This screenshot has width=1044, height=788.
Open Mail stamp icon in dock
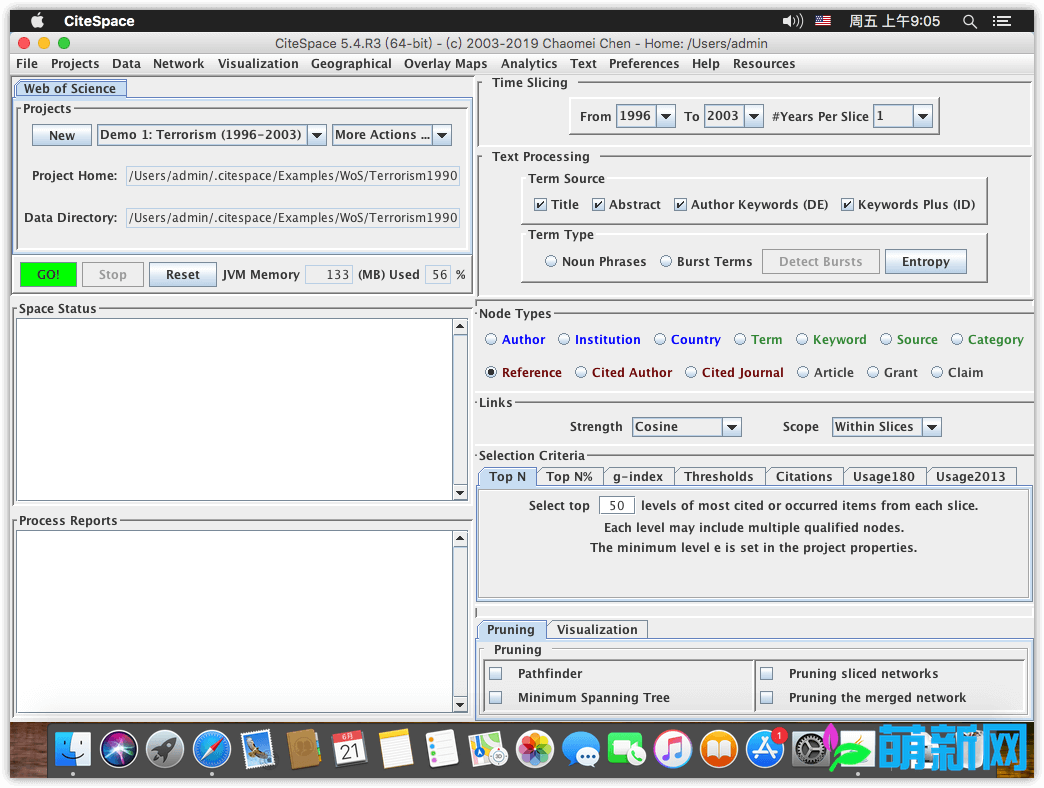point(258,749)
